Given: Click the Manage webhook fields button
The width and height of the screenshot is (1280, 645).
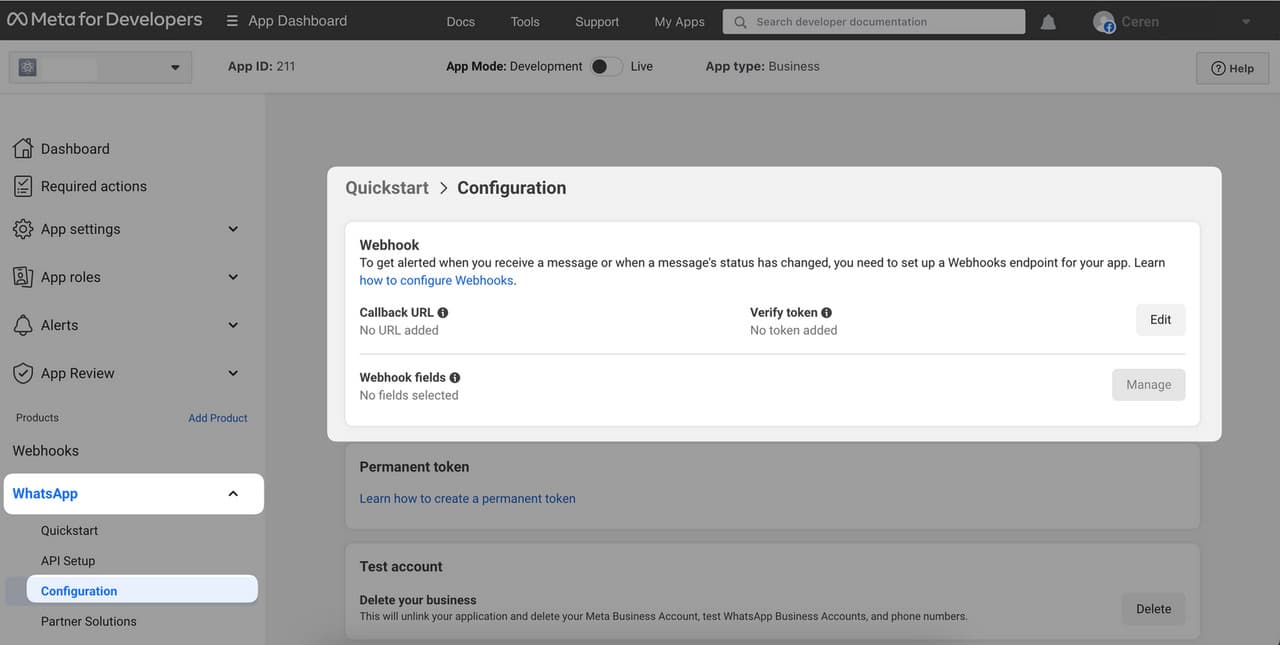Looking at the screenshot, I should pos(1148,385).
